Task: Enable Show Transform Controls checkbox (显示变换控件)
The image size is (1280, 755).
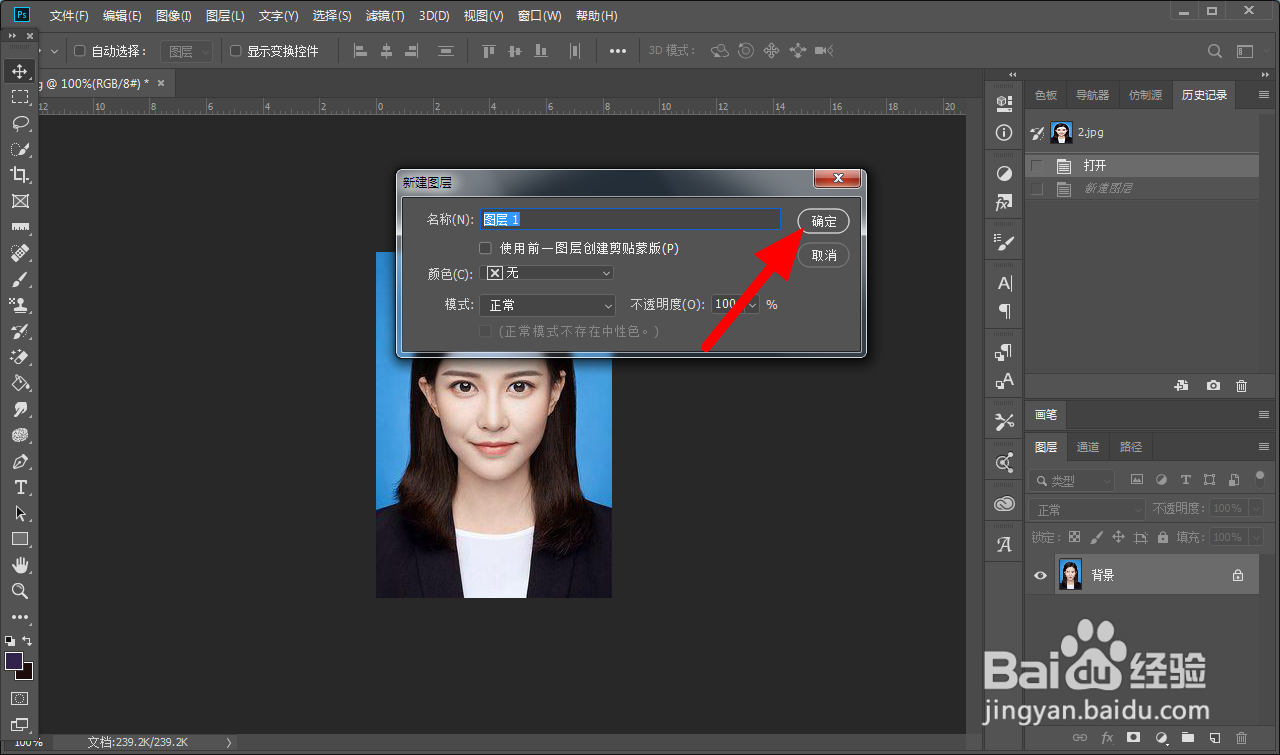Action: (236, 51)
